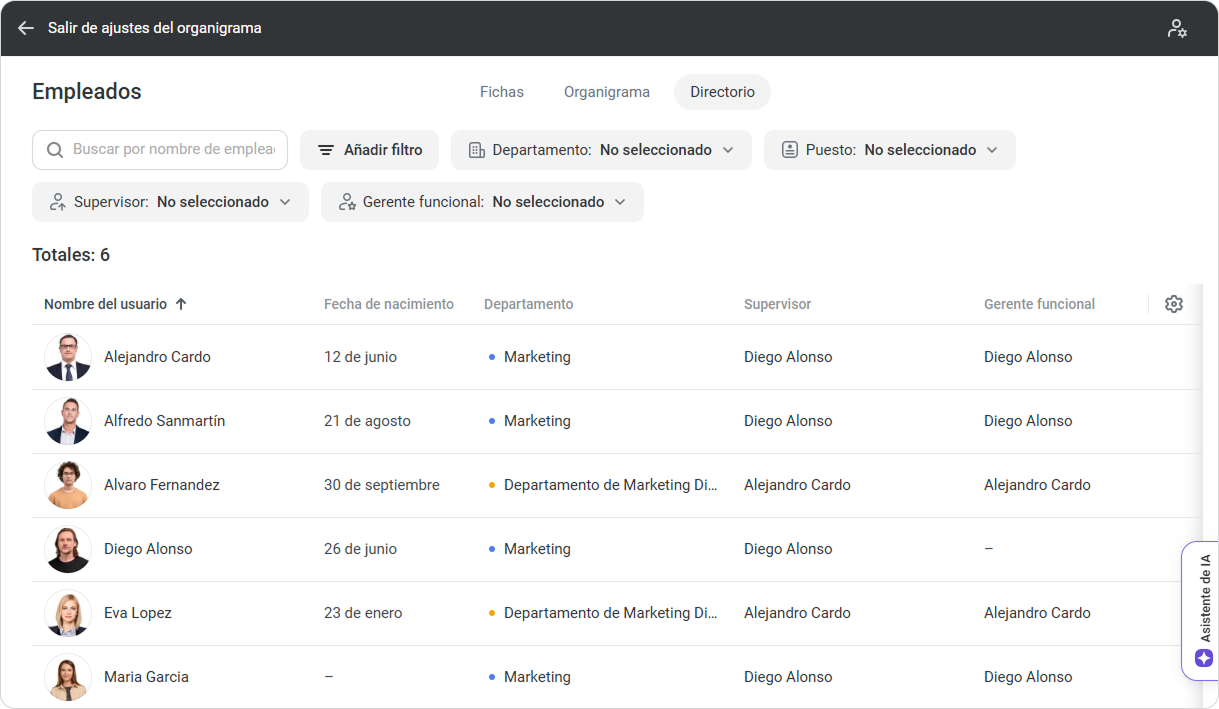Click Alejandro Cardo's avatar photo

pyautogui.click(x=68, y=357)
